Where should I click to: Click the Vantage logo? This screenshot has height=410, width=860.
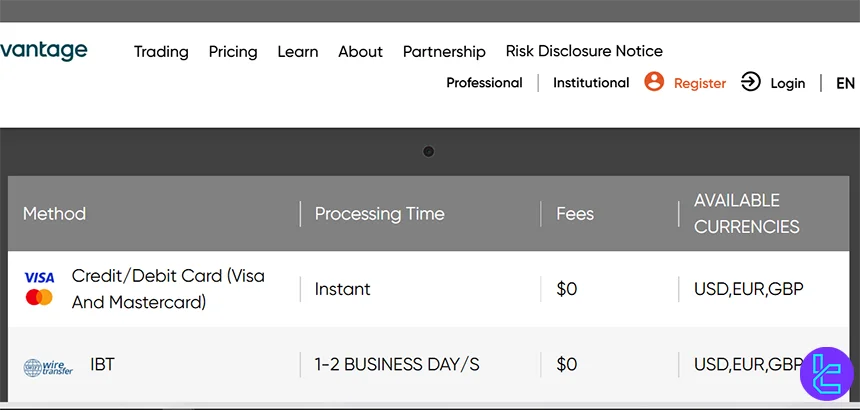point(43,50)
